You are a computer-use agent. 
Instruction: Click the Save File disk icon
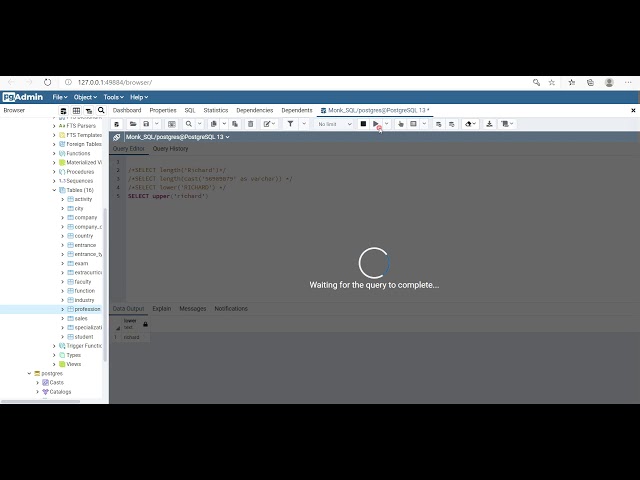[x=146, y=124]
